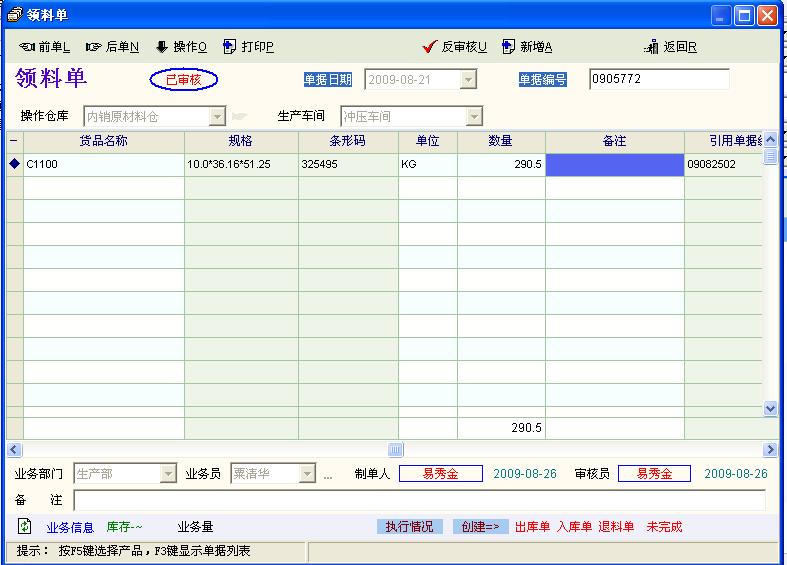Click the 新增 new document icon
Image resolution: width=787 pixels, height=565 pixels.
509,47
